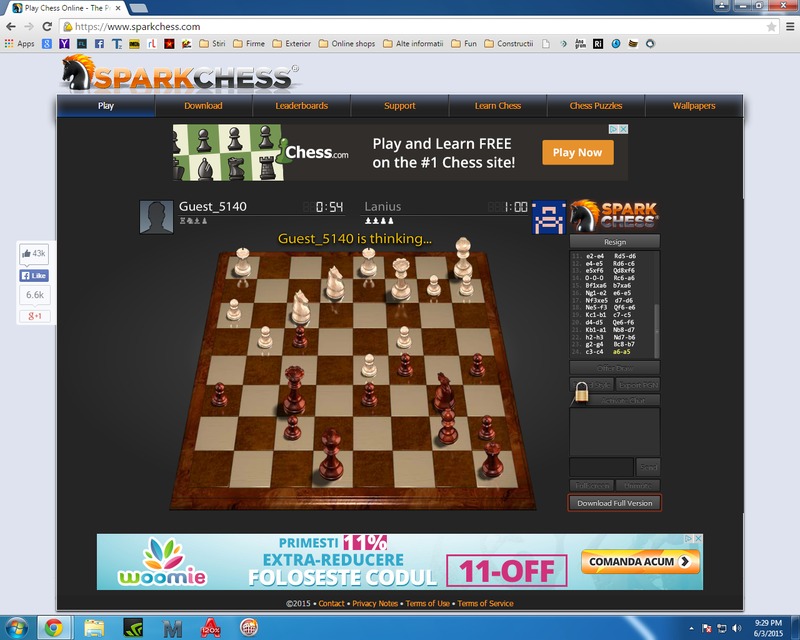Open the Support tab
800x640 pixels.
(399, 106)
